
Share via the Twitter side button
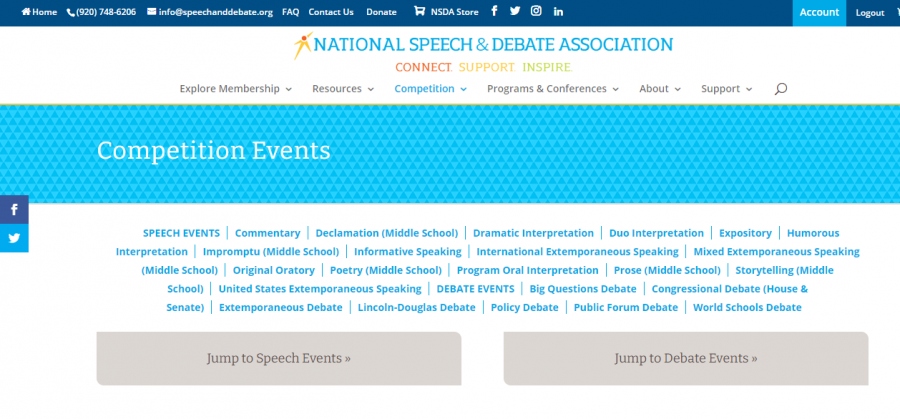point(14,238)
